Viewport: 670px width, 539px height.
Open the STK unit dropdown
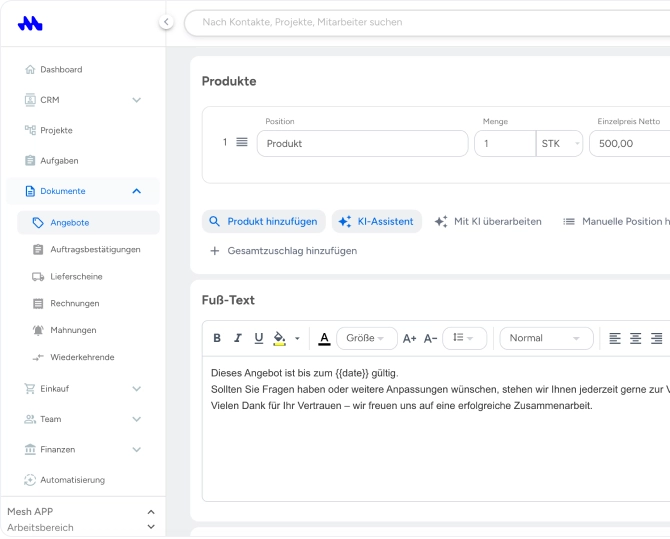click(559, 144)
